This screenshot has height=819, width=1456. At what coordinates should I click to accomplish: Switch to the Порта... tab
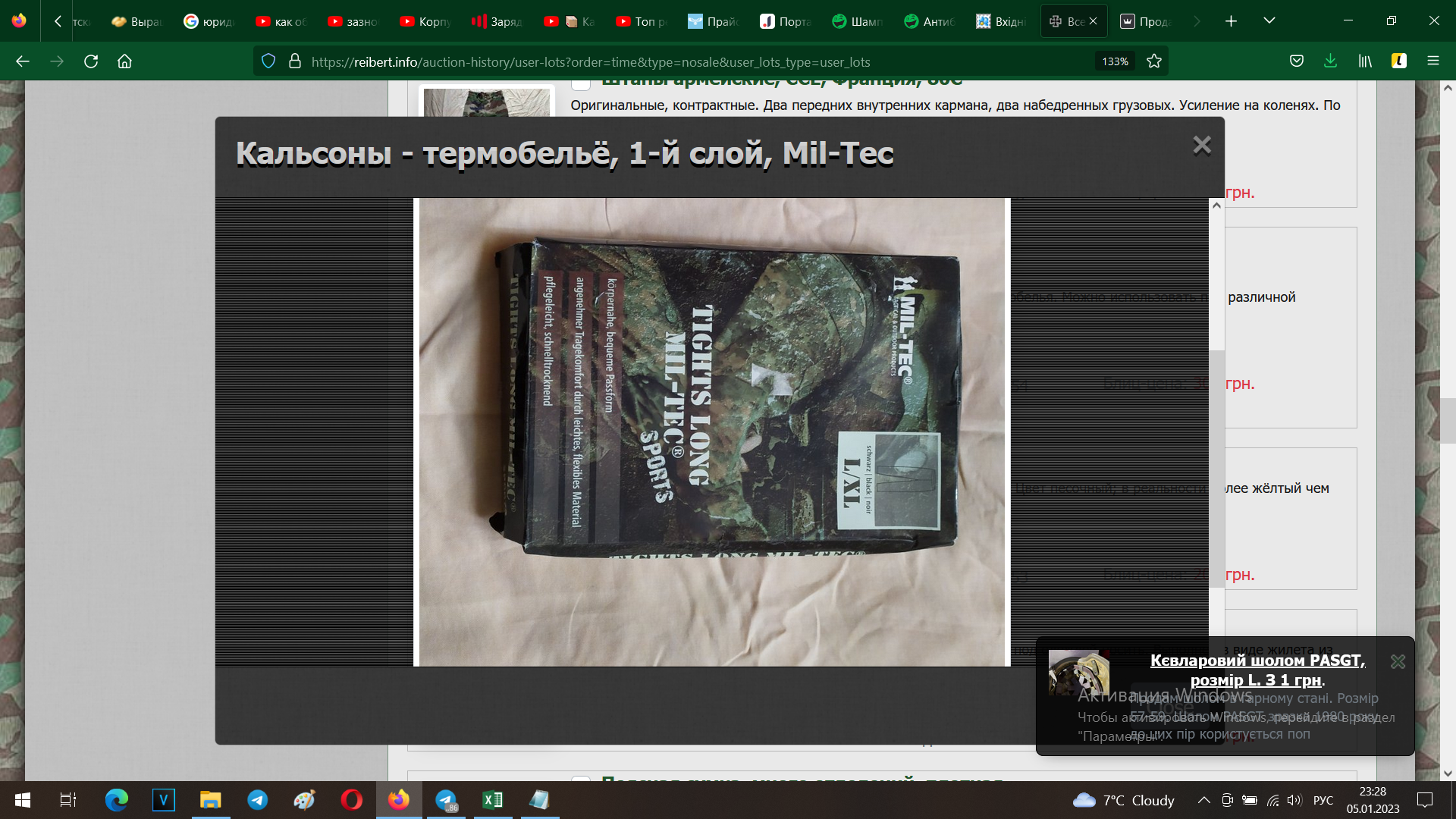(x=786, y=21)
